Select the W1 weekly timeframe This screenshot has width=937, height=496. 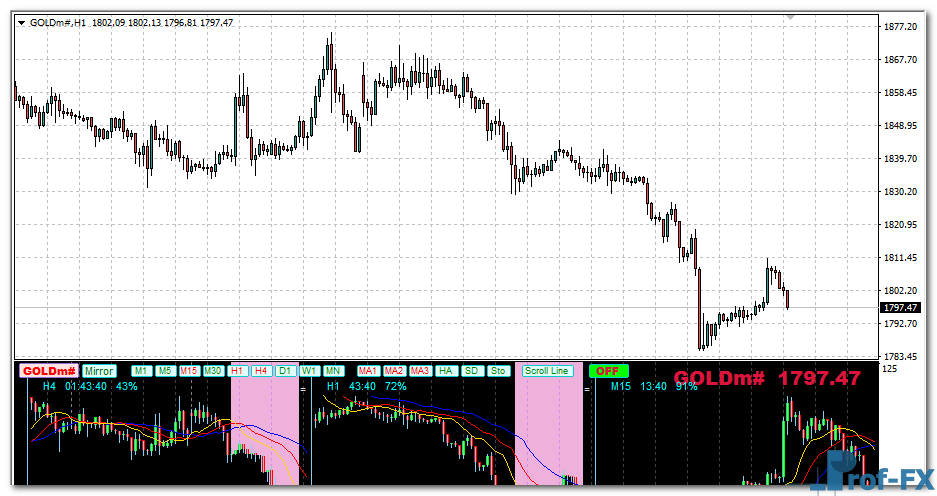coord(309,371)
